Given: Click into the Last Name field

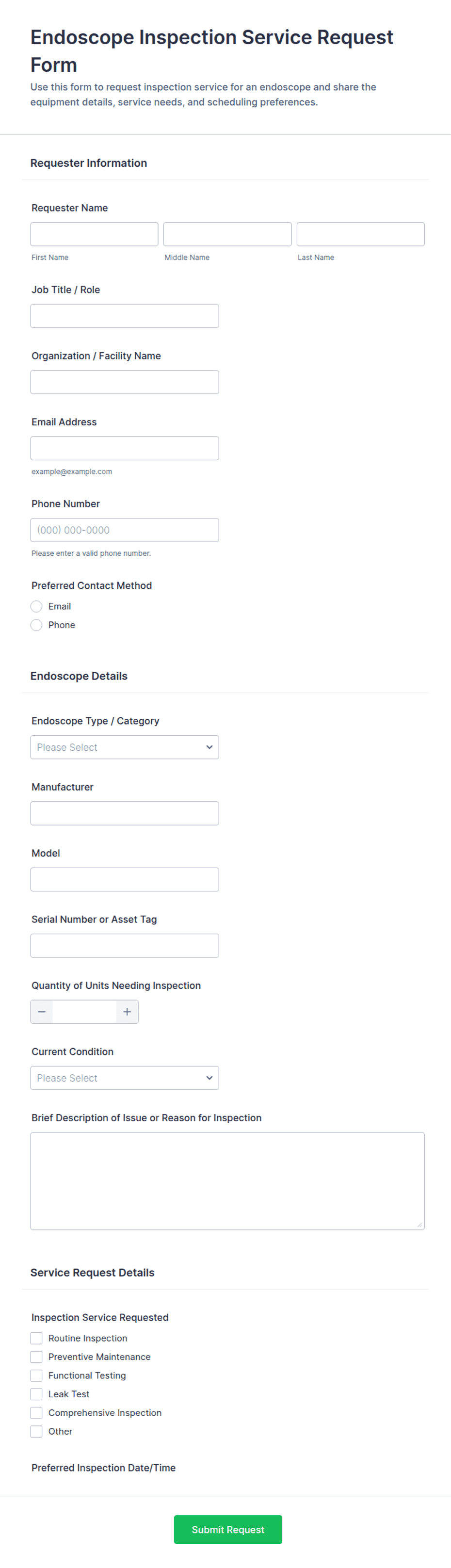Looking at the screenshot, I should (360, 234).
